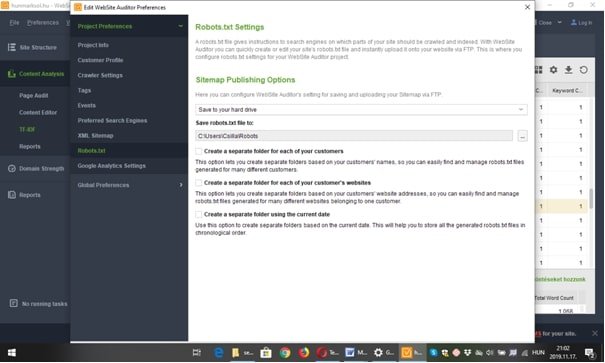Open Reports under Content Analysis
This screenshot has height=363, width=605.
click(30, 146)
